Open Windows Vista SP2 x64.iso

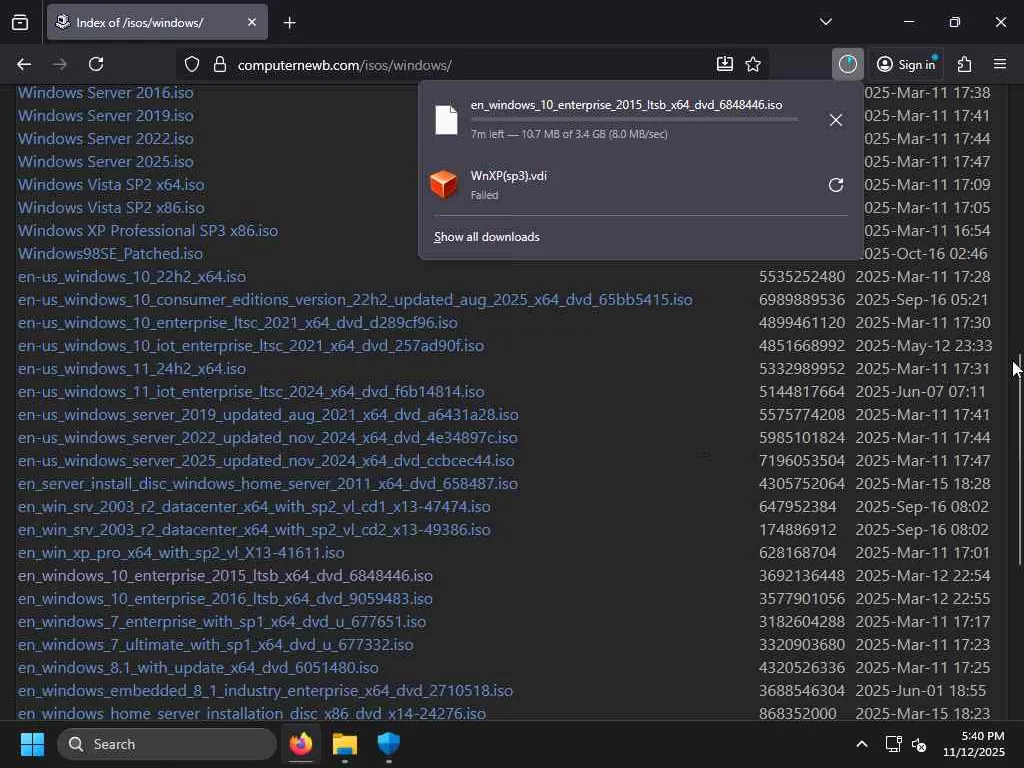tap(111, 185)
